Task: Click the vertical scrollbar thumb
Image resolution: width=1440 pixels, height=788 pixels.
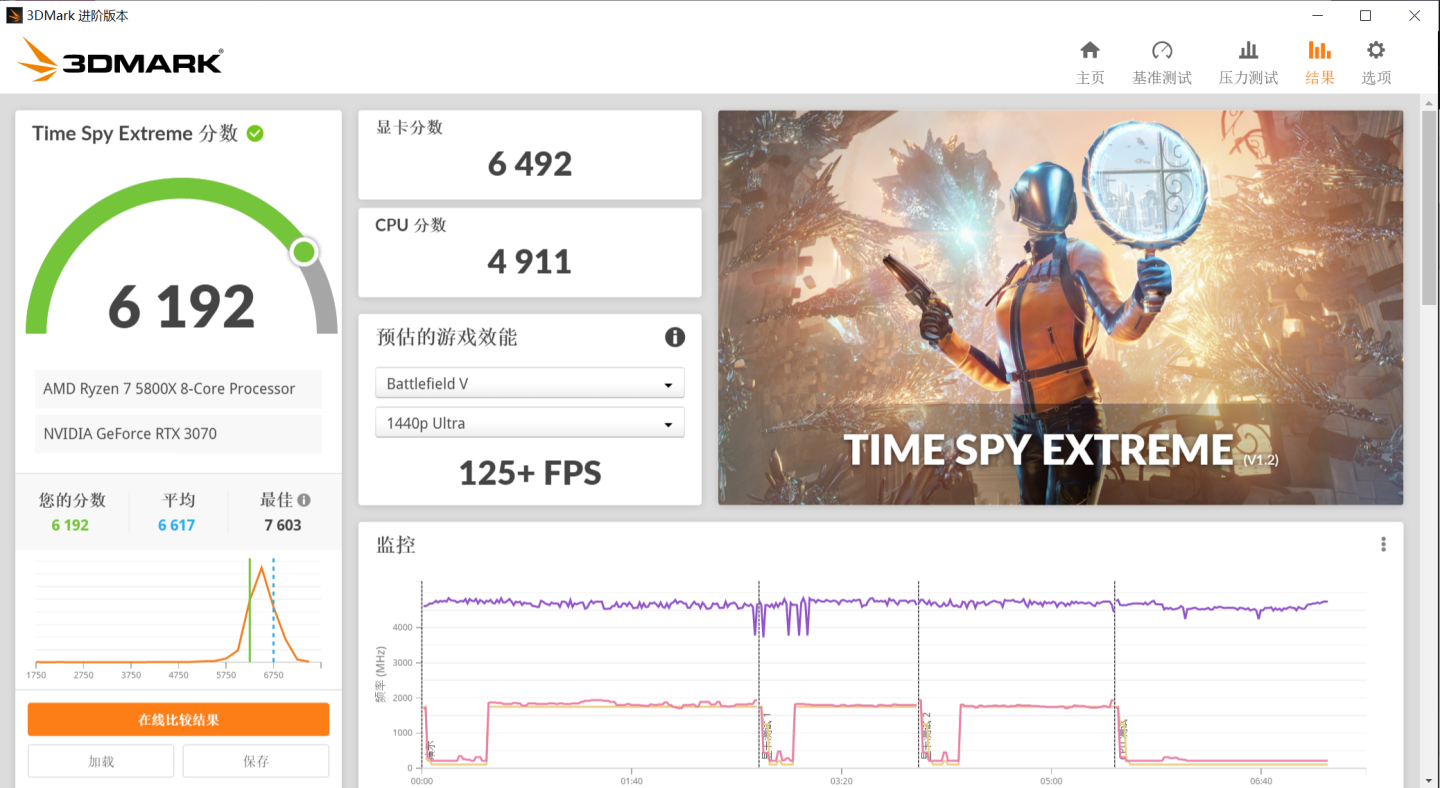Action: 1430,208
